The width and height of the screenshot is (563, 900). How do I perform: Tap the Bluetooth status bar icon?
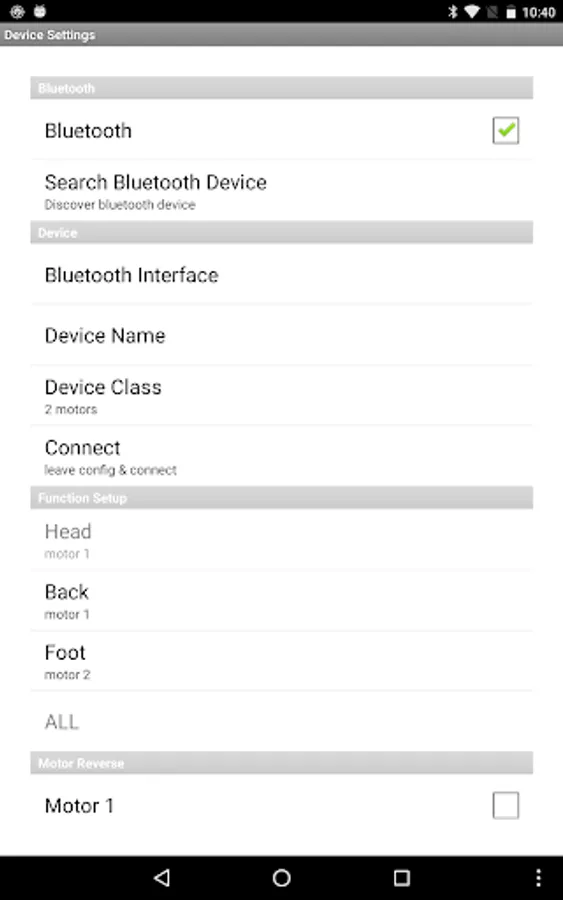(453, 11)
